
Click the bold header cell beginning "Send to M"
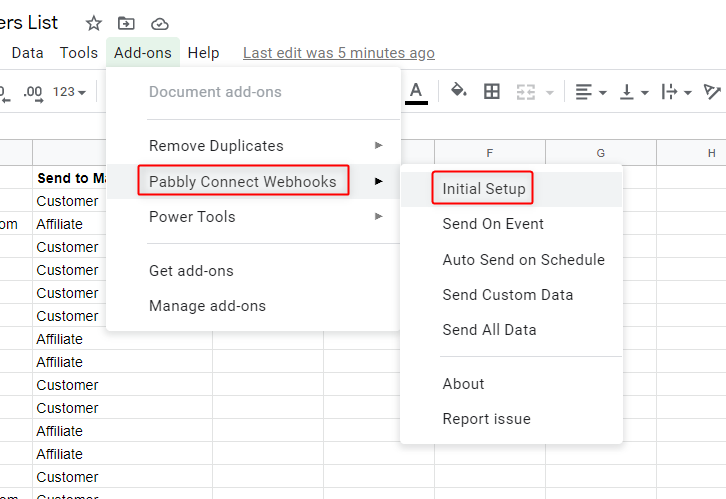click(x=69, y=178)
